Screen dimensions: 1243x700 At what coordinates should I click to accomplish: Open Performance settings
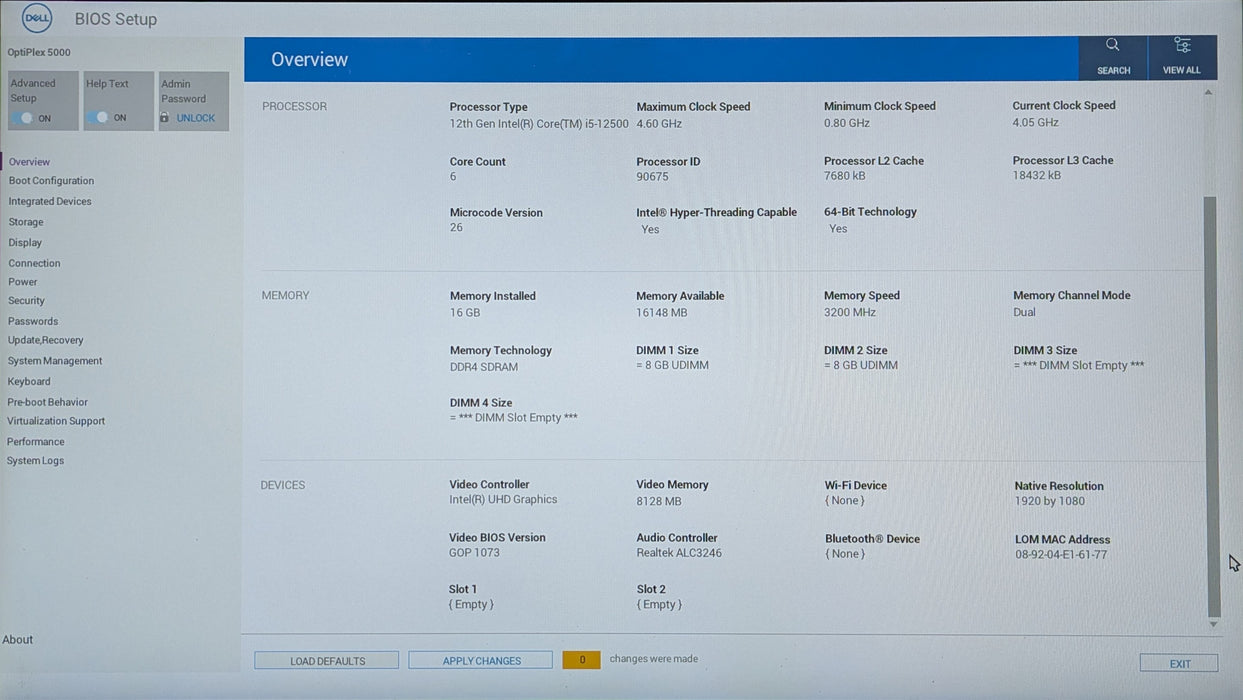click(x=36, y=442)
